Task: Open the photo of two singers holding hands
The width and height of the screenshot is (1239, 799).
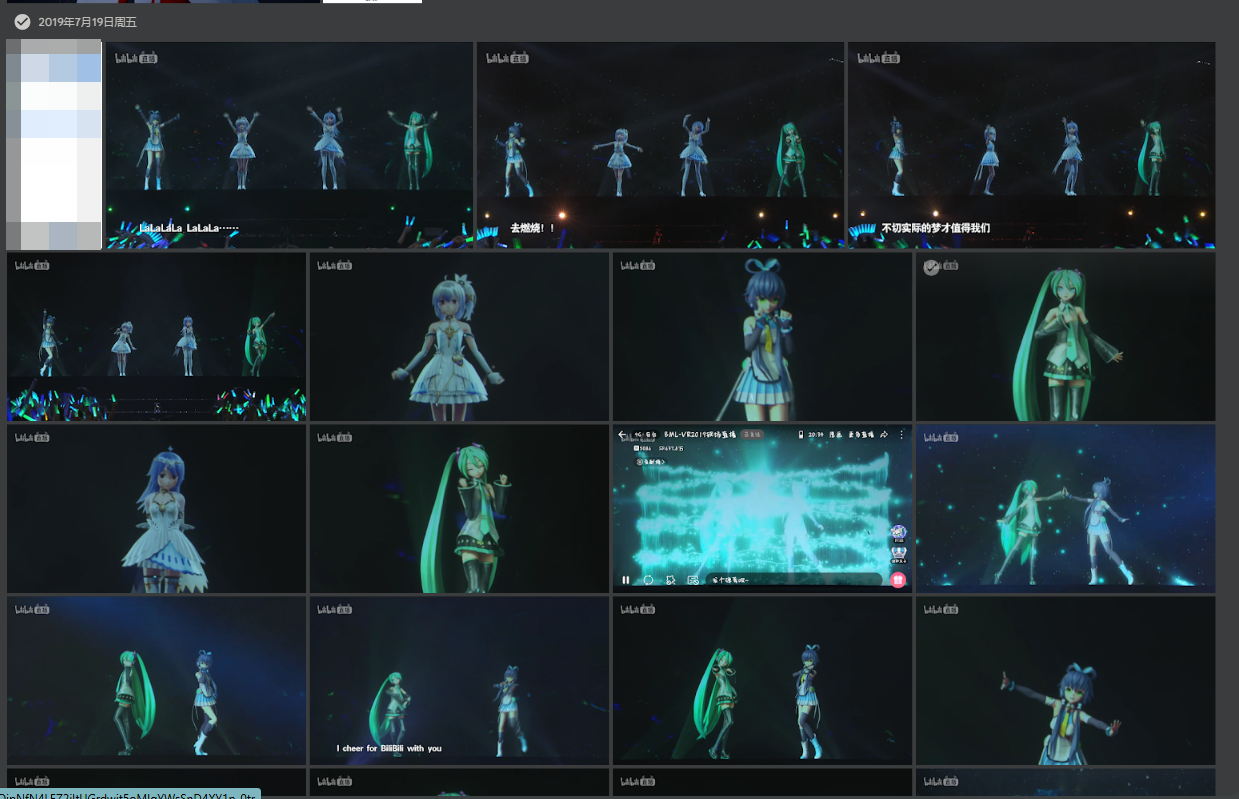Action: [1065, 509]
